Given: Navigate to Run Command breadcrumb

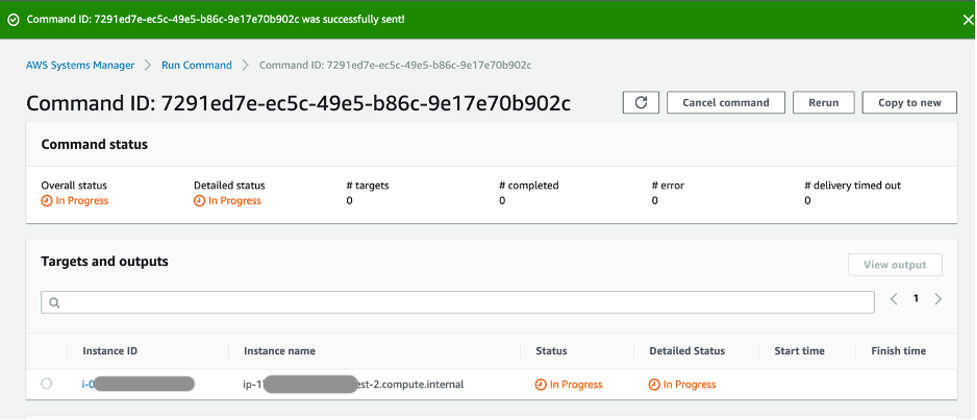Looking at the screenshot, I should point(196,65).
